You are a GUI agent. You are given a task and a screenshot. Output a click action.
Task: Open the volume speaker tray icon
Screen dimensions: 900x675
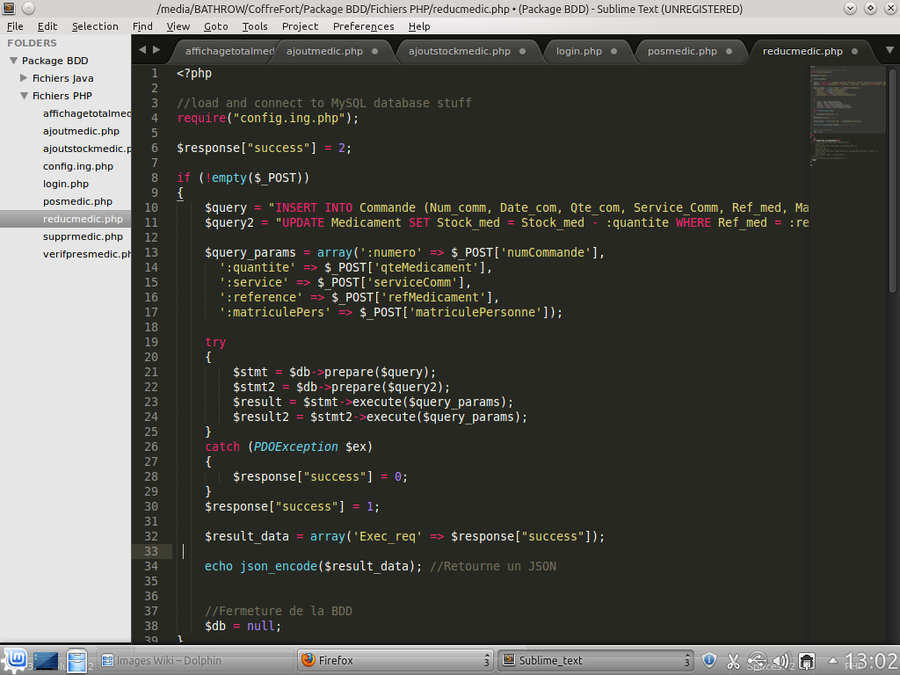point(783,660)
